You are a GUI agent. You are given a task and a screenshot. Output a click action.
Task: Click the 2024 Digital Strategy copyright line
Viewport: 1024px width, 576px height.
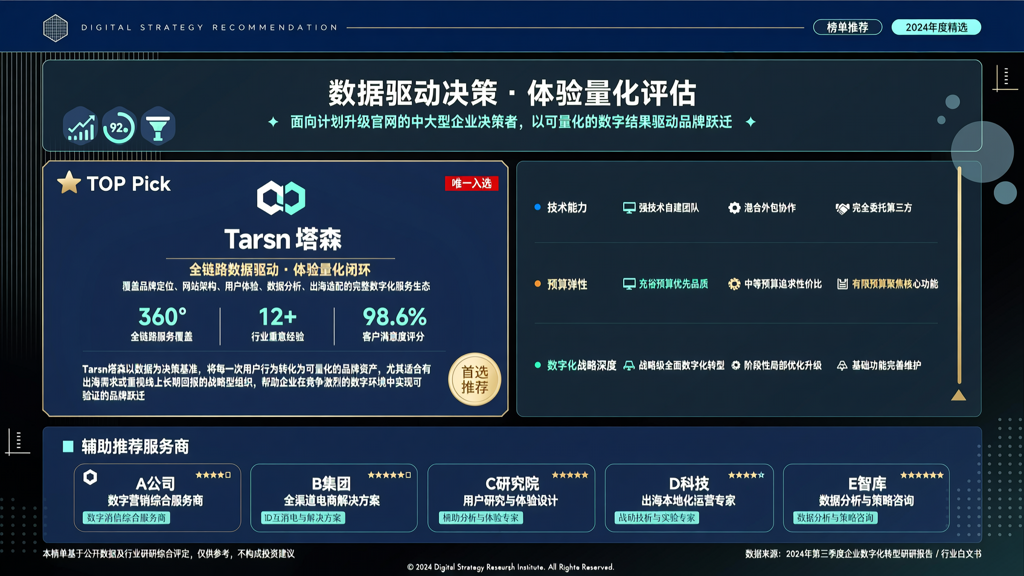click(510, 567)
